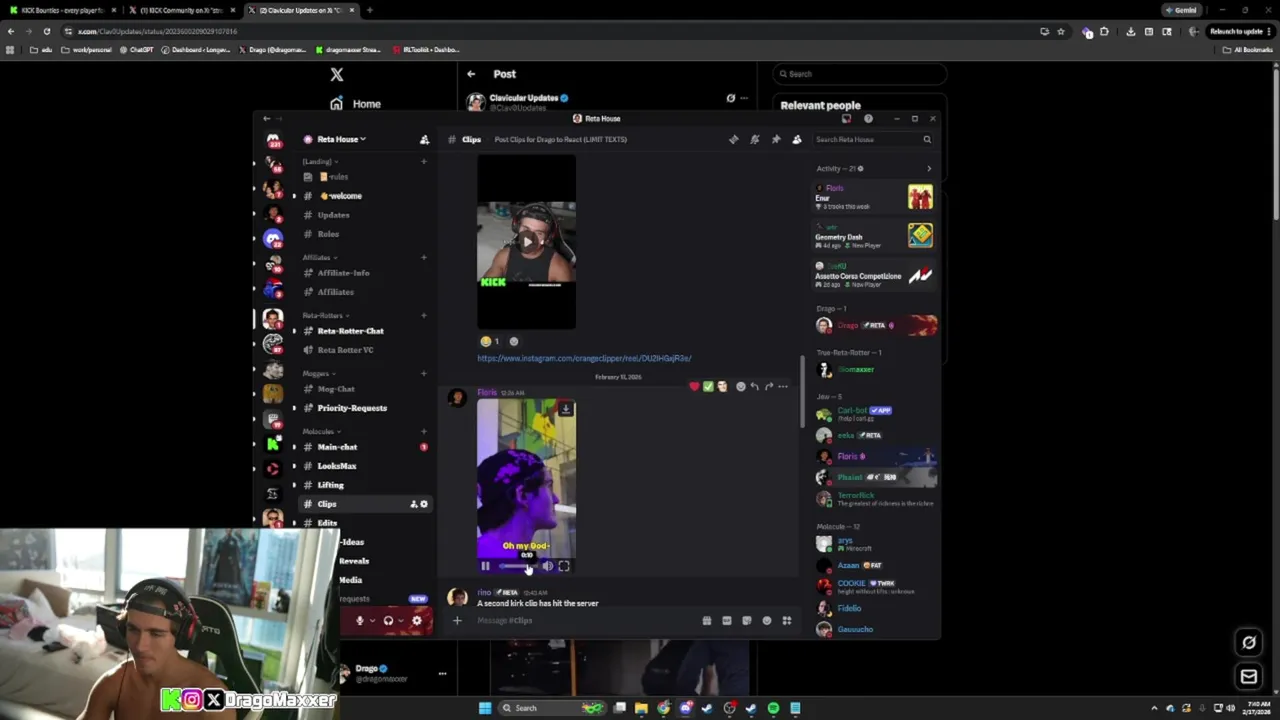Click the video clip progress bar
Image resolution: width=1280 pixels, height=720 pixels.
(x=518, y=566)
